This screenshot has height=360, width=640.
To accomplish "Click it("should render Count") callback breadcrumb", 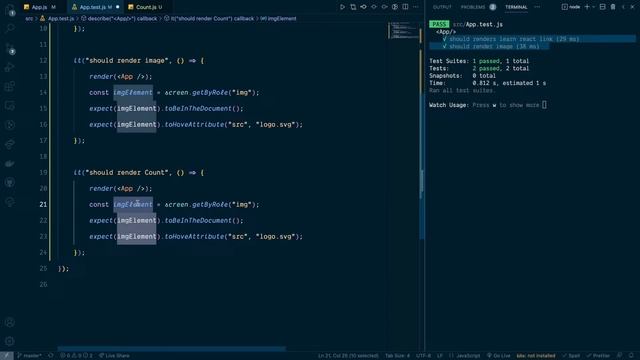I will click(209, 18).
